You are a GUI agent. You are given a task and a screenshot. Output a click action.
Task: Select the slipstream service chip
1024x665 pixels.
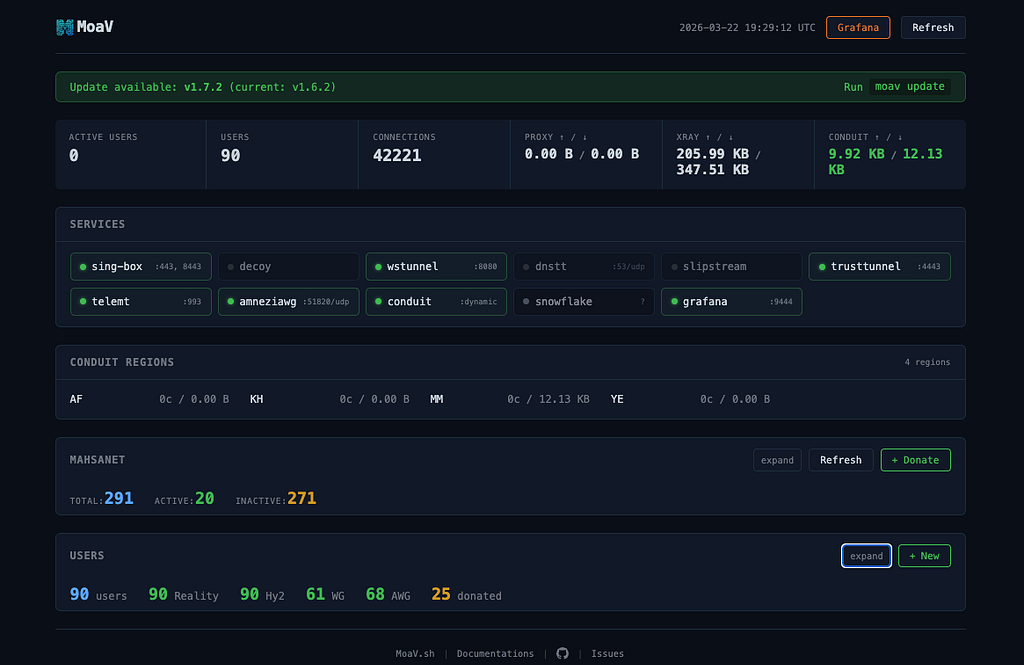coord(731,267)
